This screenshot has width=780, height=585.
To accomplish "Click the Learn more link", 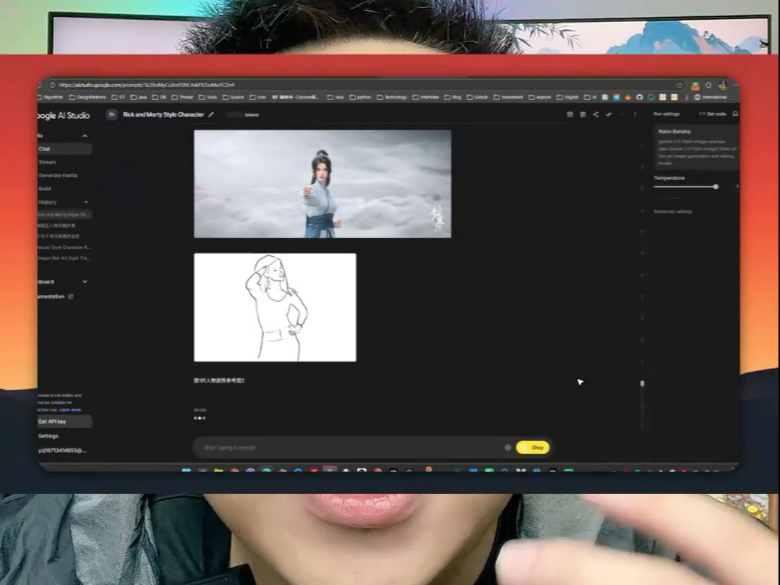I will pos(70,410).
